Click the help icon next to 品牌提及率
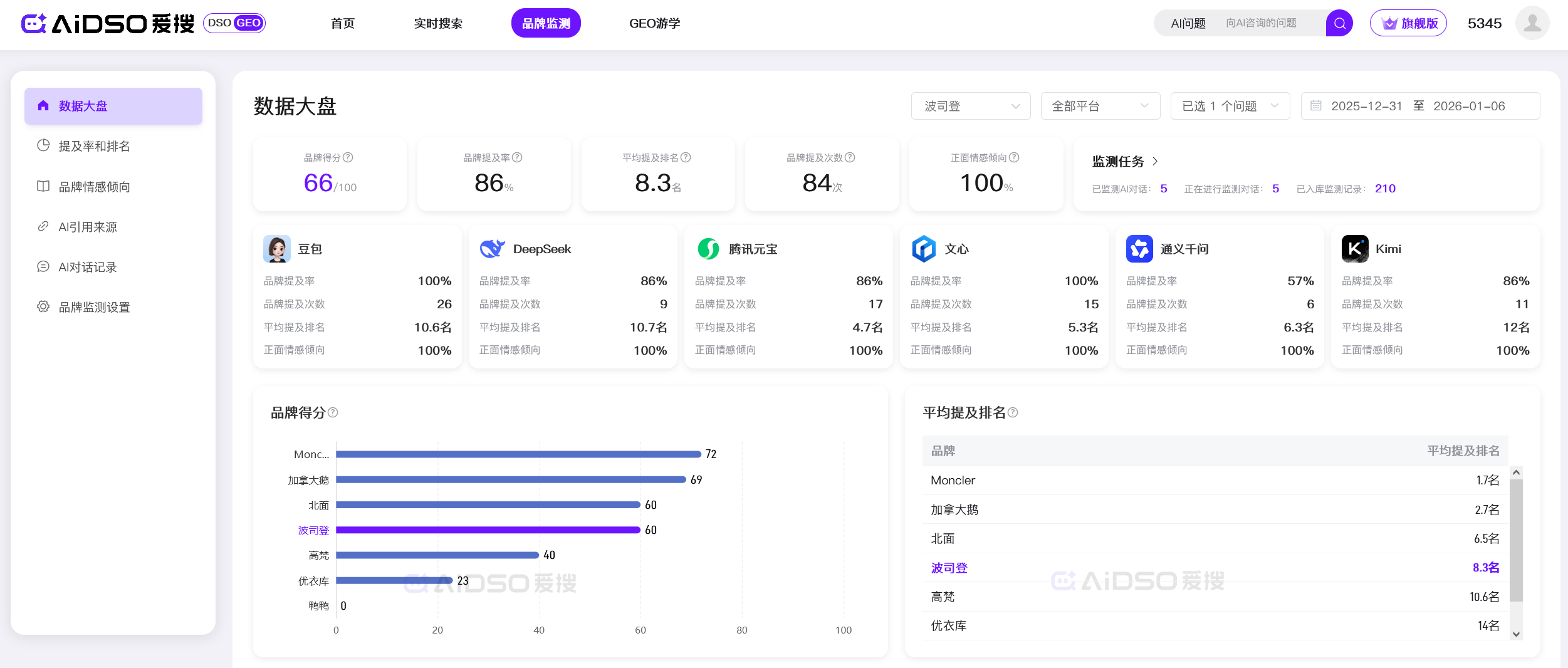Screen dimensions: 1568x668 [517, 157]
